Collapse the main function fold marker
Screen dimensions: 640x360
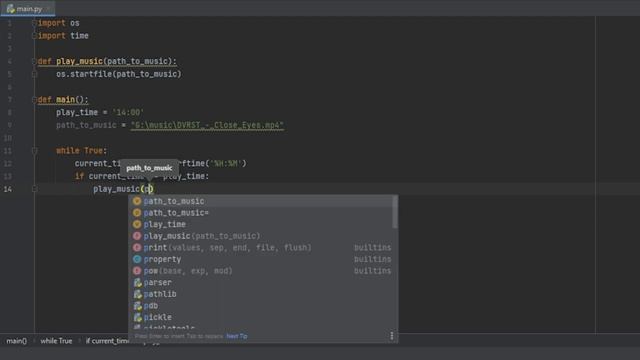(34, 100)
